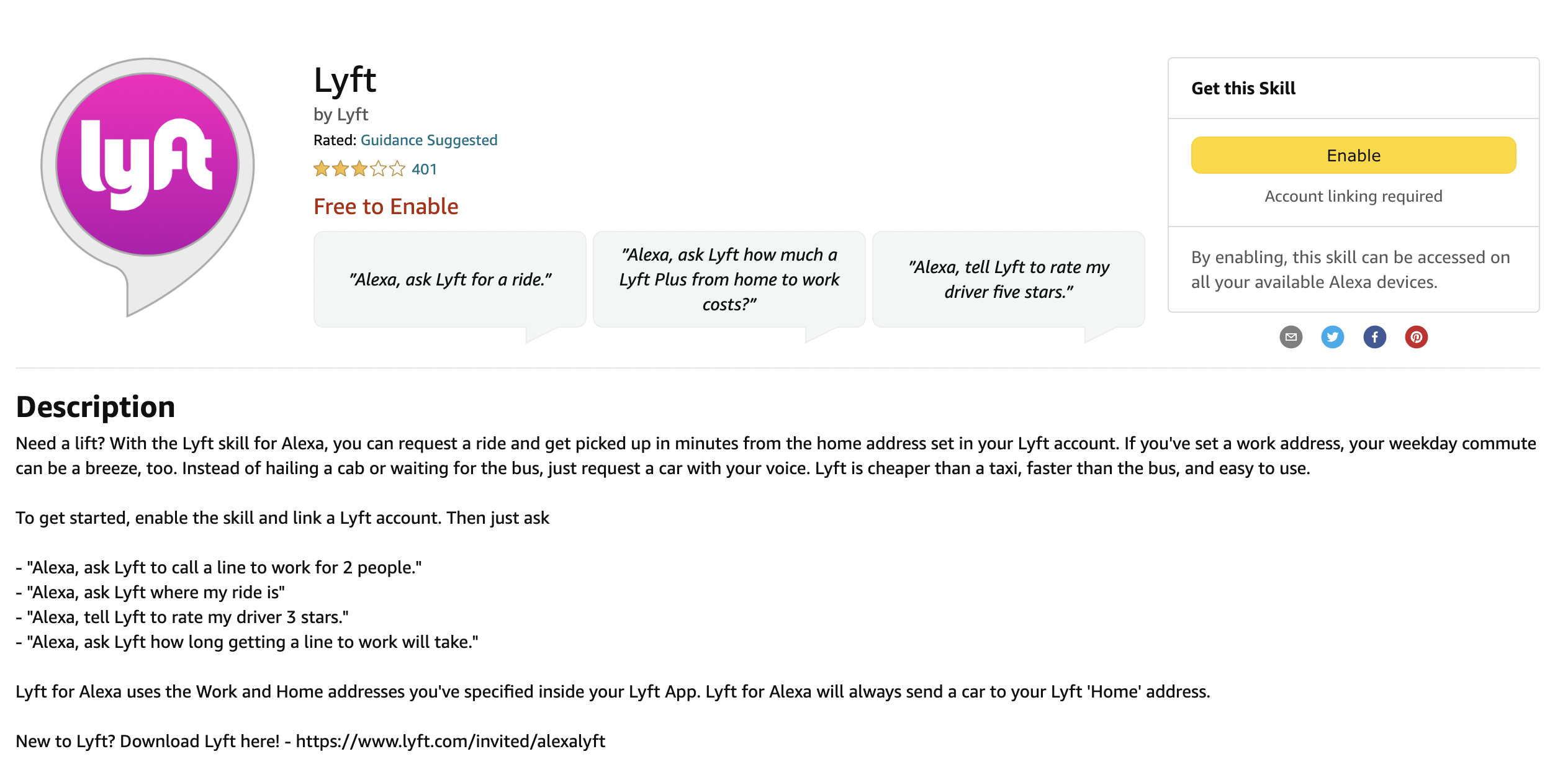Screen dimensions: 1568x772
Task: Click the Description section heading
Action: (x=96, y=407)
